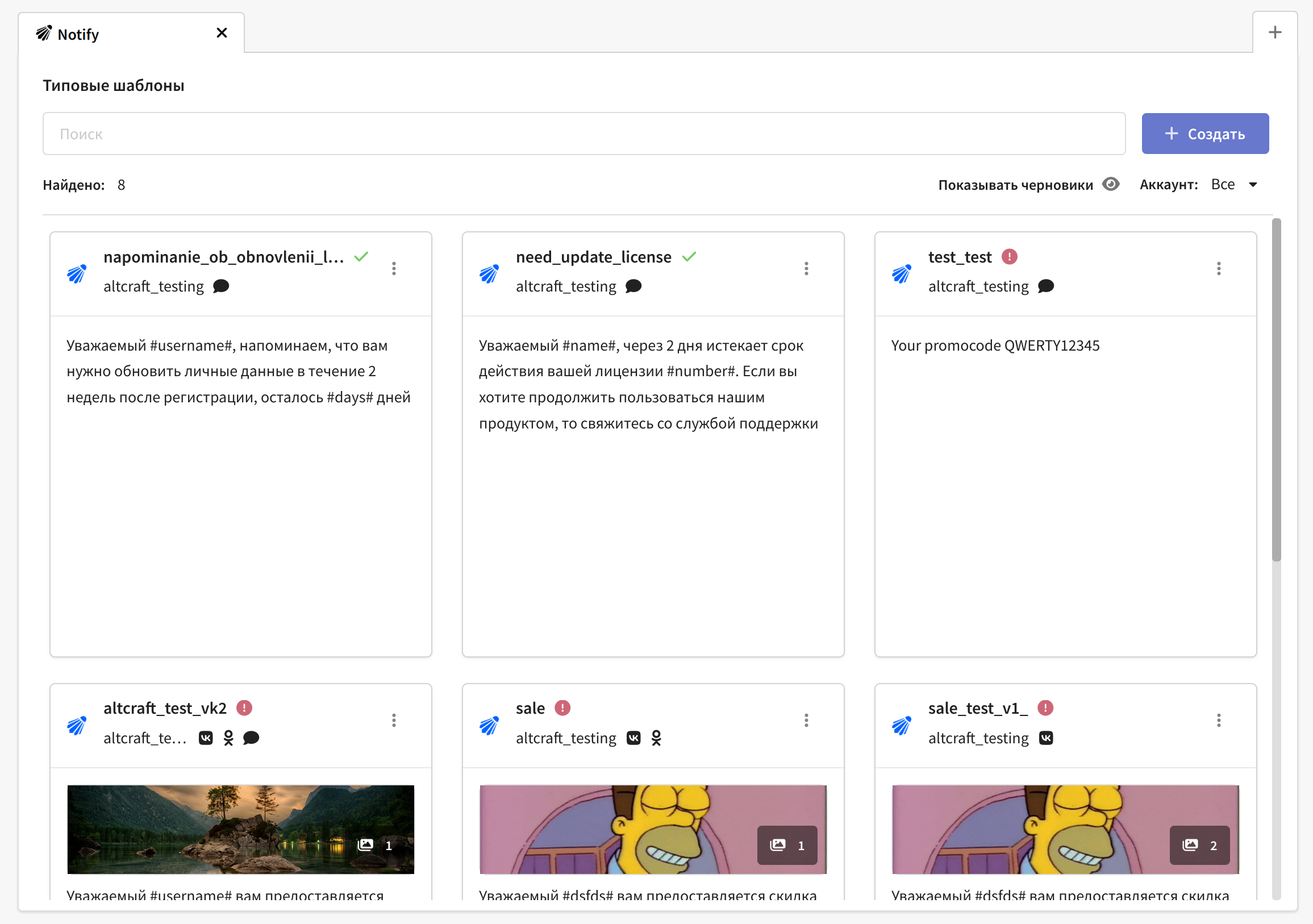Viewport: 1313px width, 924px height.
Task: Click Notify logo on sale card
Action: pos(489,726)
